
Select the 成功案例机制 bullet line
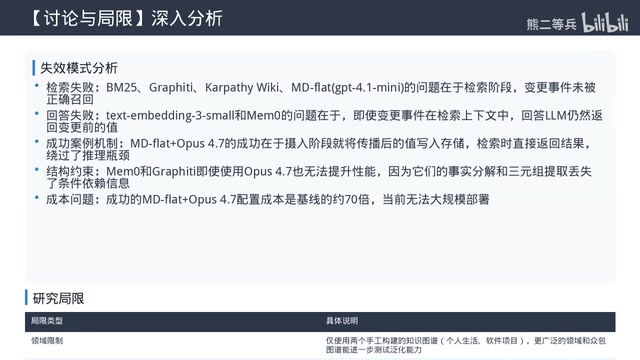(x=318, y=149)
